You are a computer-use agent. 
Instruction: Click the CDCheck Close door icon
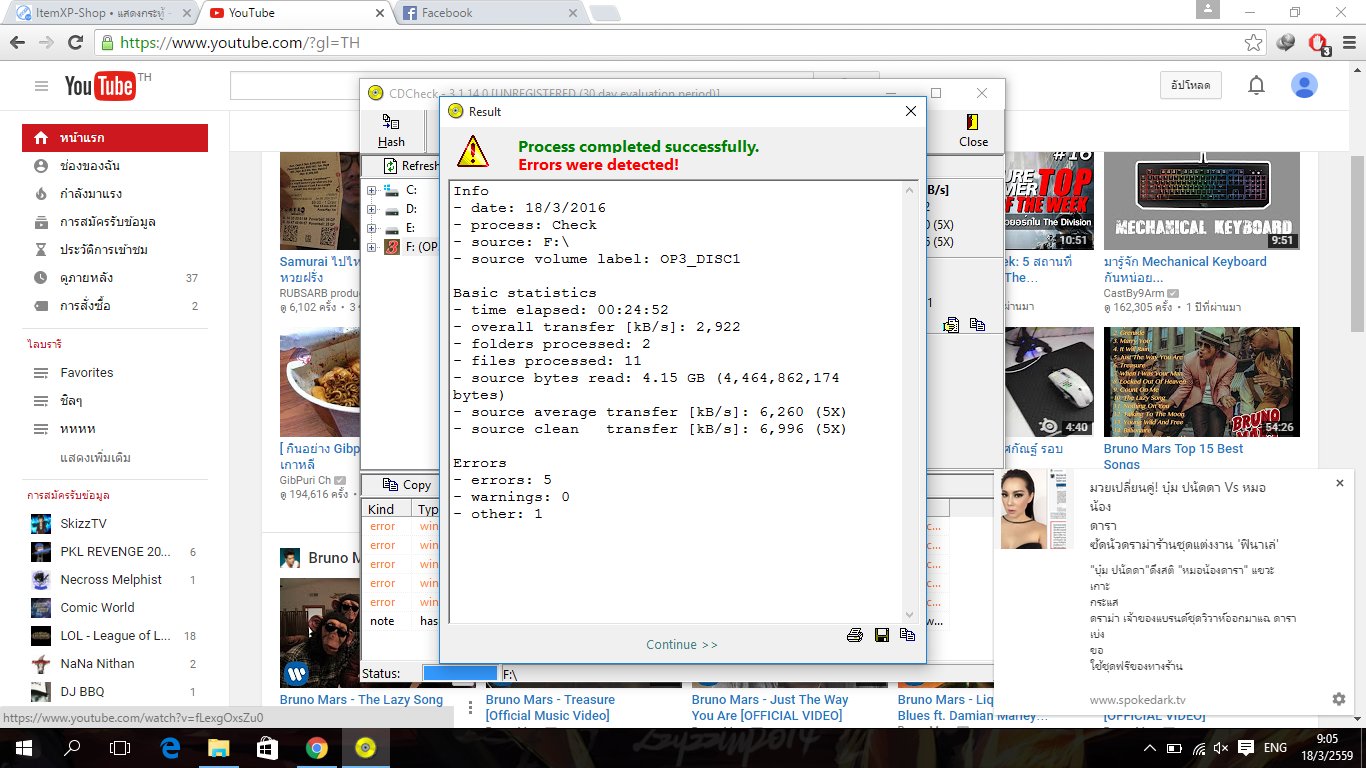pos(972,131)
